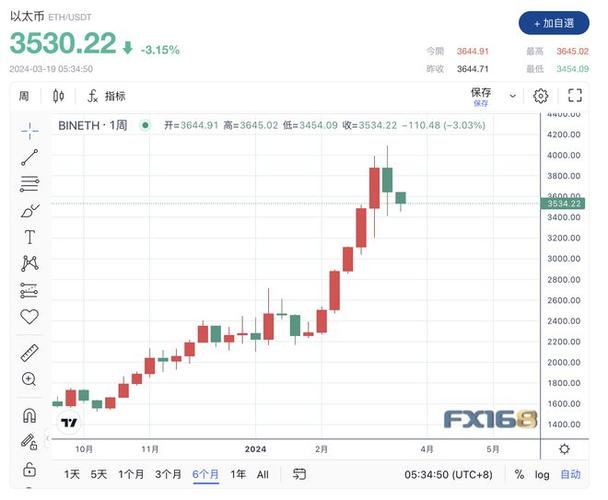Select the 3个月 time range

[168, 475]
